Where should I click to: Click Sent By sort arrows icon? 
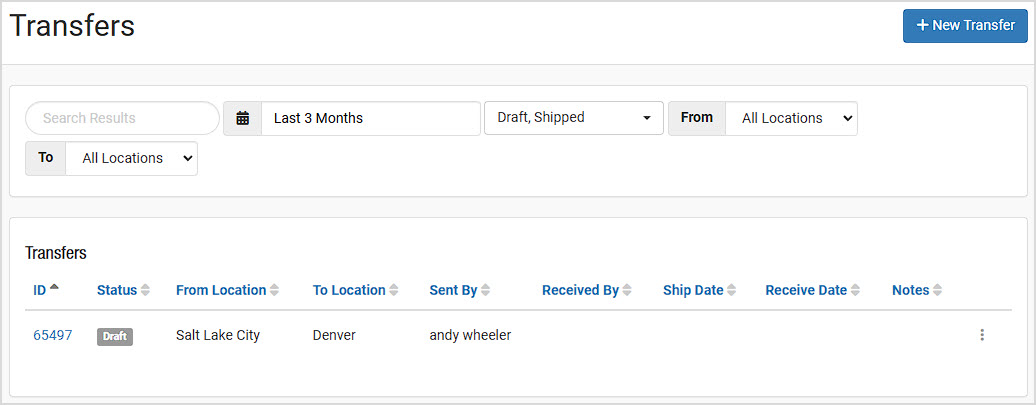point(485,290)
